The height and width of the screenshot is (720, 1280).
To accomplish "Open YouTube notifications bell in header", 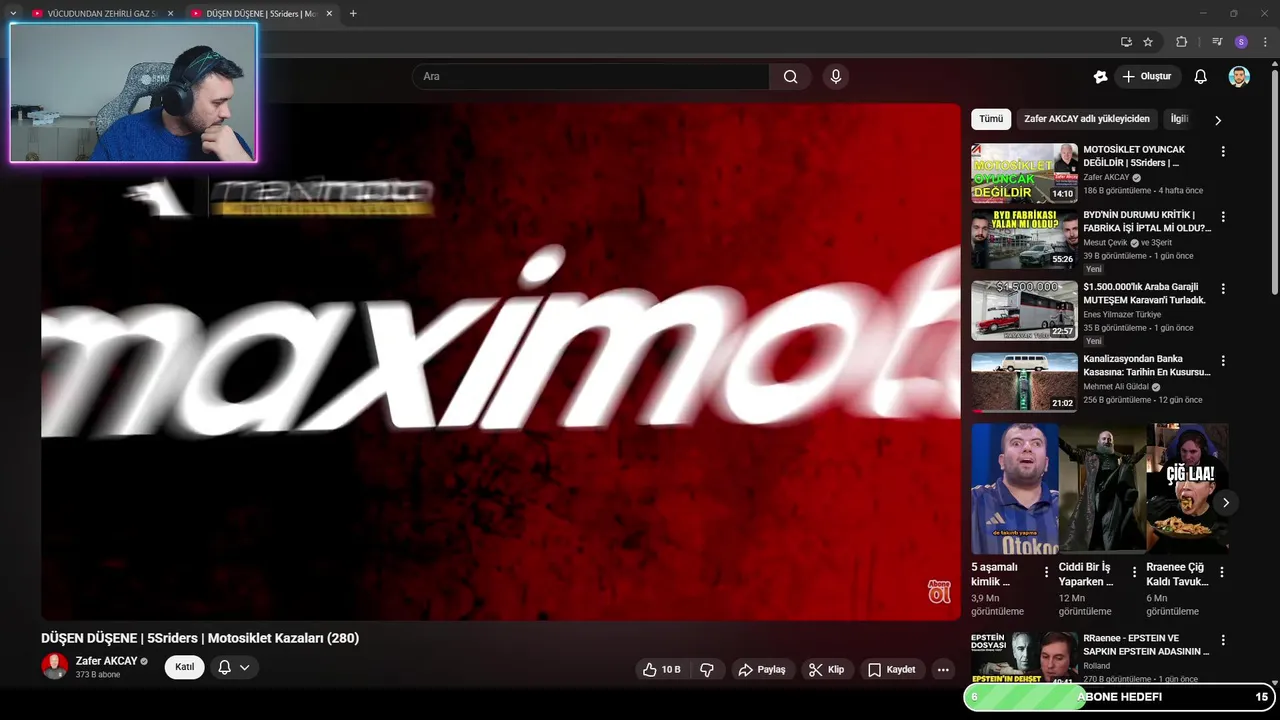I will point(1201,77).
